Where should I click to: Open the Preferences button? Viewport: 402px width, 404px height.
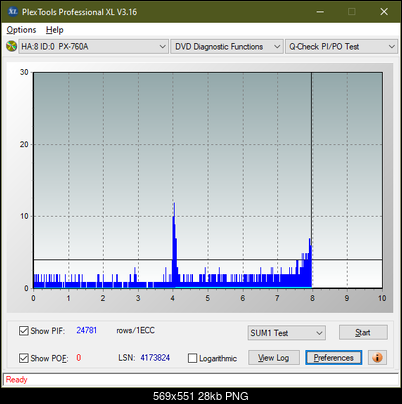point(334,358)
